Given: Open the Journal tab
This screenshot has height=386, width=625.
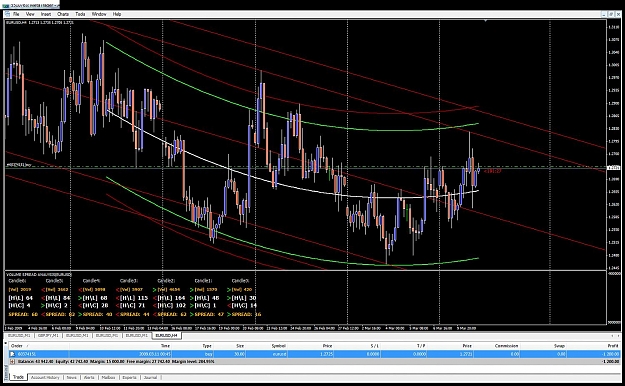Looking at the screenshot, I should click(150, 377).
